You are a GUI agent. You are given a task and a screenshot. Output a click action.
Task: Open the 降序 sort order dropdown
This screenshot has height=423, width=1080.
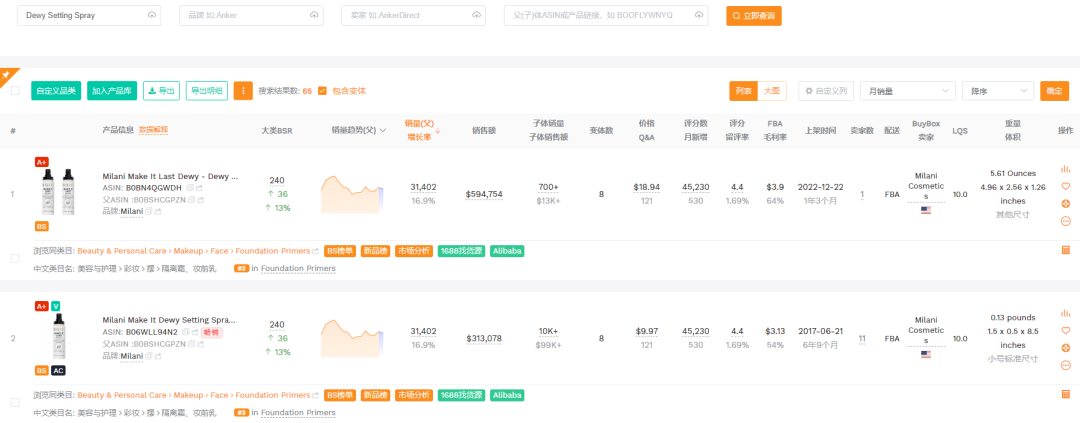click(997, 91)
